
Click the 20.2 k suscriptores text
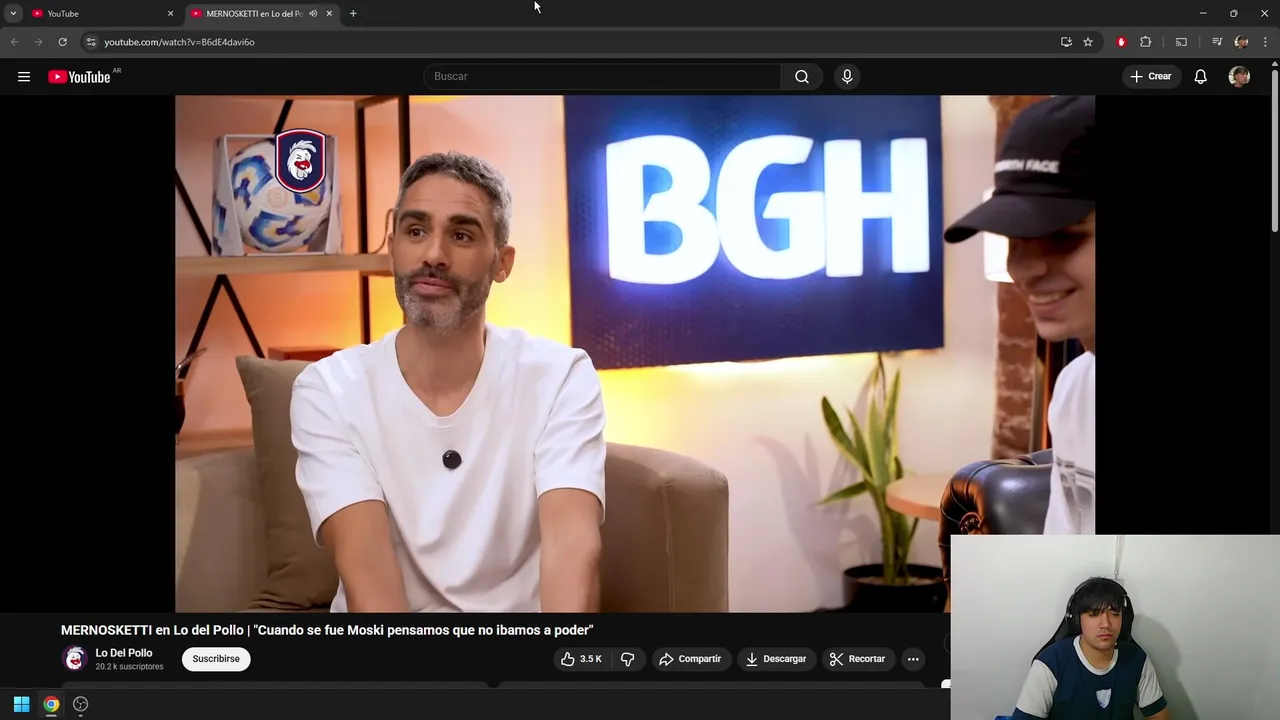click(x=129, y=667)
